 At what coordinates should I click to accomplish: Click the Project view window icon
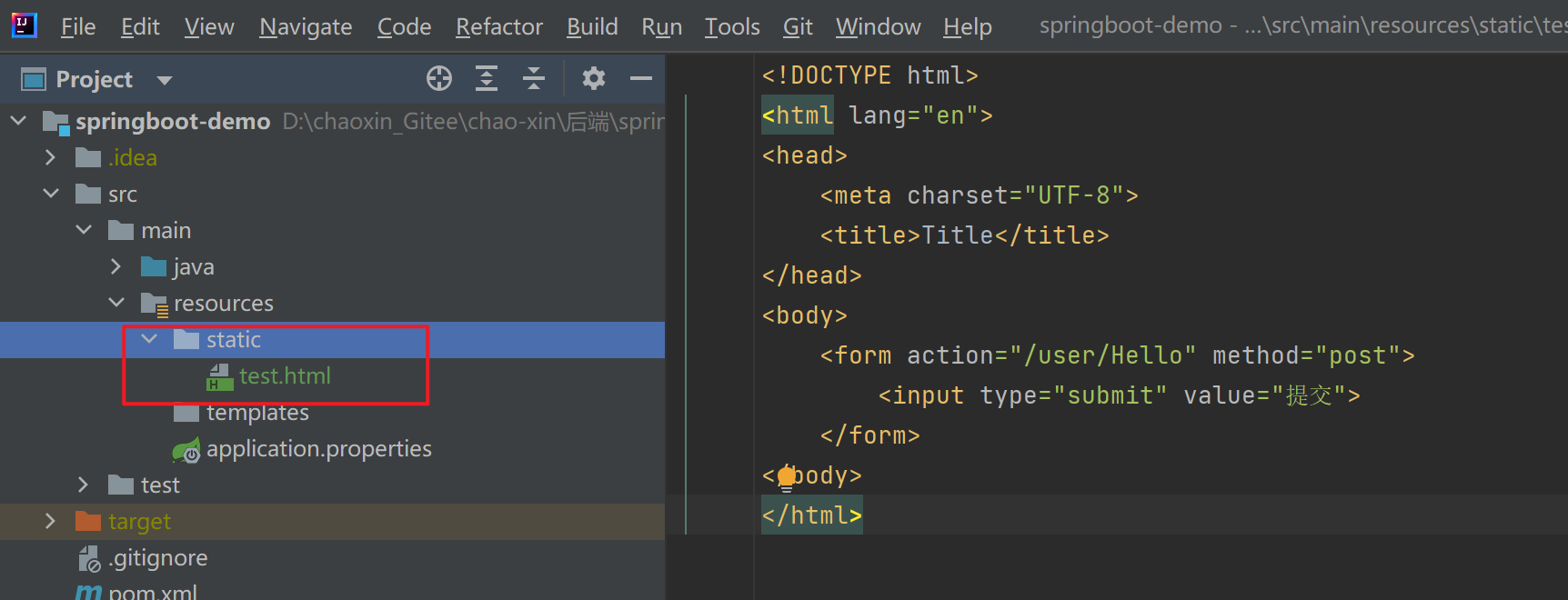point(34,80)
